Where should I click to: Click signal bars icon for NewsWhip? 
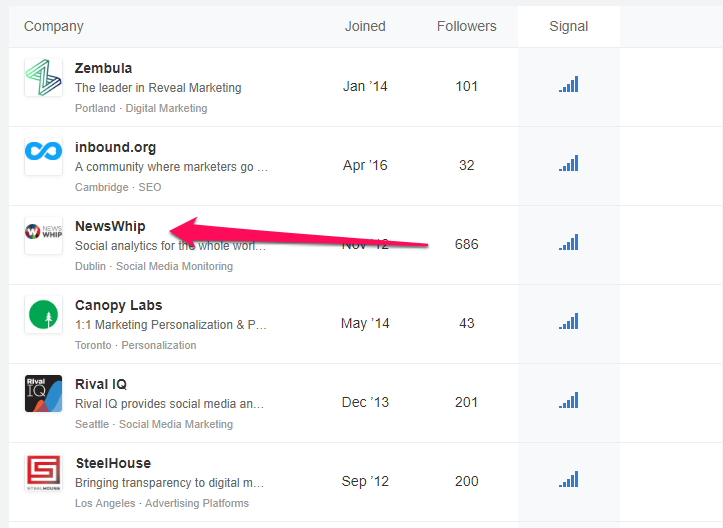point(569,243)
